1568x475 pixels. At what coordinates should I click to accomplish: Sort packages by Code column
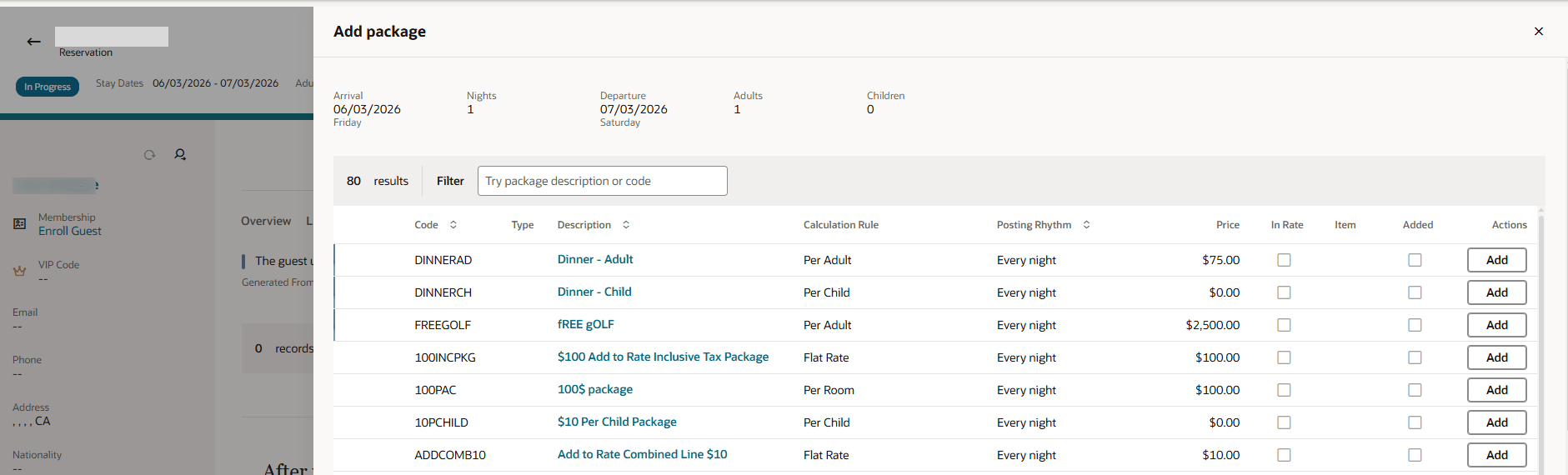click(453, 225)
